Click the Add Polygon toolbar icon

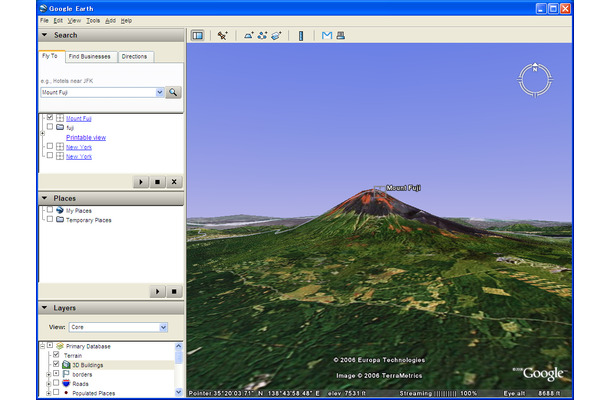(249, 35)
